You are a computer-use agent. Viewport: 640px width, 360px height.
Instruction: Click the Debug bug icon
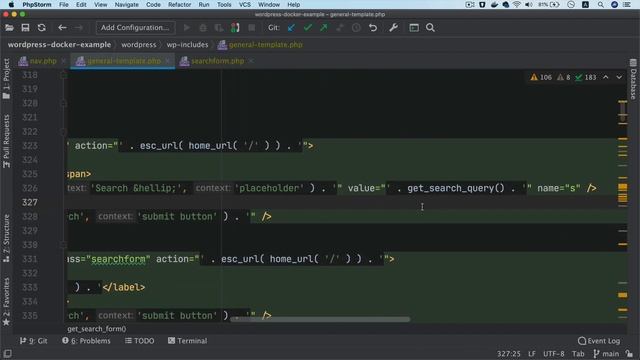[203, 28]
